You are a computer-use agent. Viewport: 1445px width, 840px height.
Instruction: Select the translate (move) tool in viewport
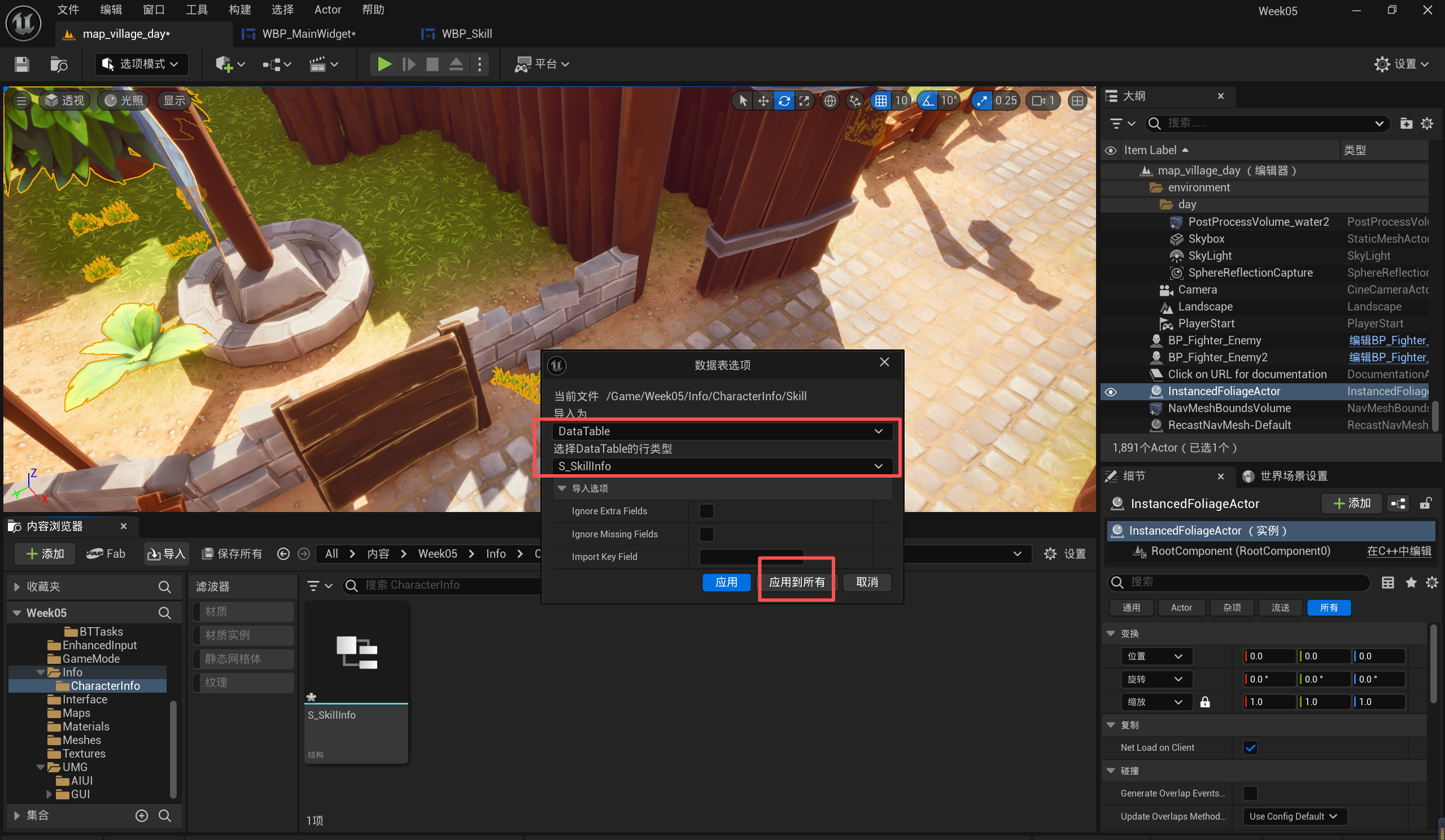[763, 101]
